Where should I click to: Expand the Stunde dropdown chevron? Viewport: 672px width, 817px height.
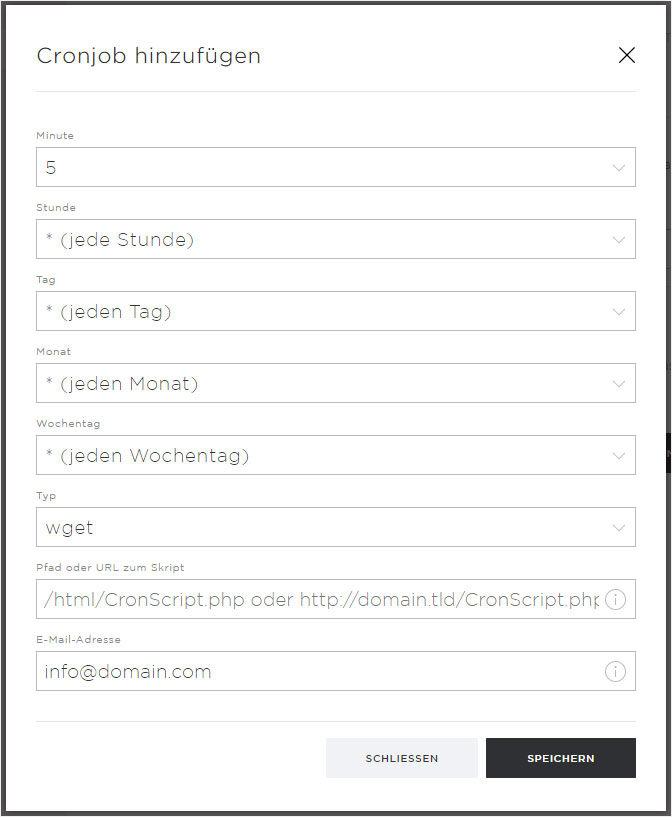[x=619, y=240]
